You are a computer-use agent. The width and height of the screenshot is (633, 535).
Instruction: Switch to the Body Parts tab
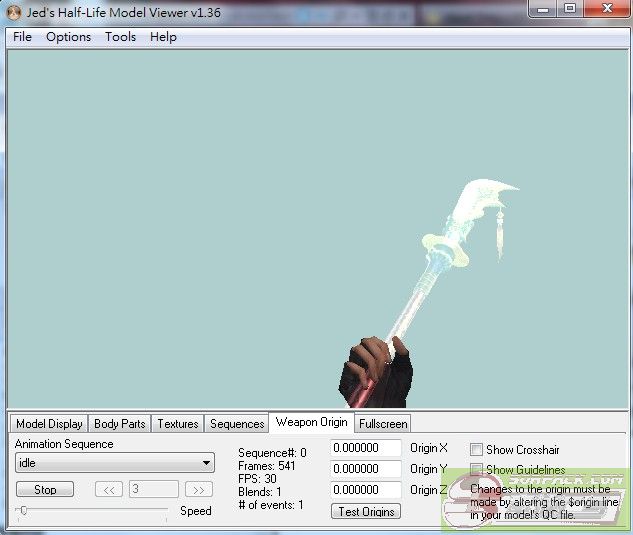pos(119,424)
